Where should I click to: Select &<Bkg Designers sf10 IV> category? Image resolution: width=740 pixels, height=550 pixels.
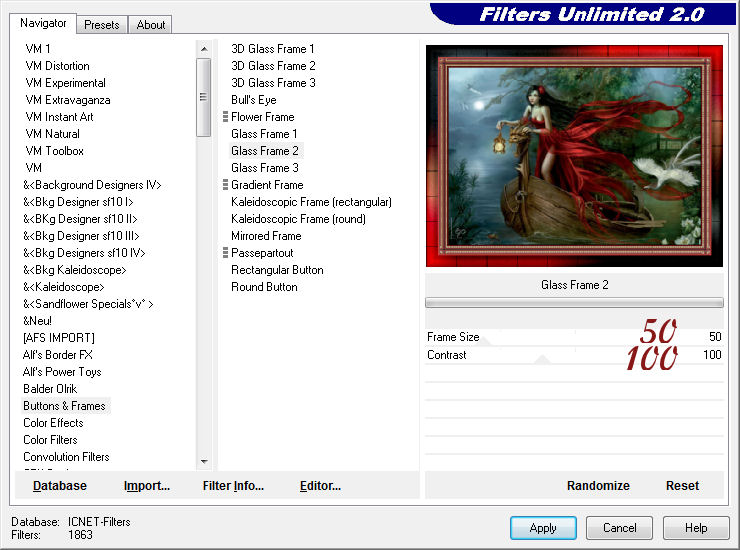coord(84,253)
